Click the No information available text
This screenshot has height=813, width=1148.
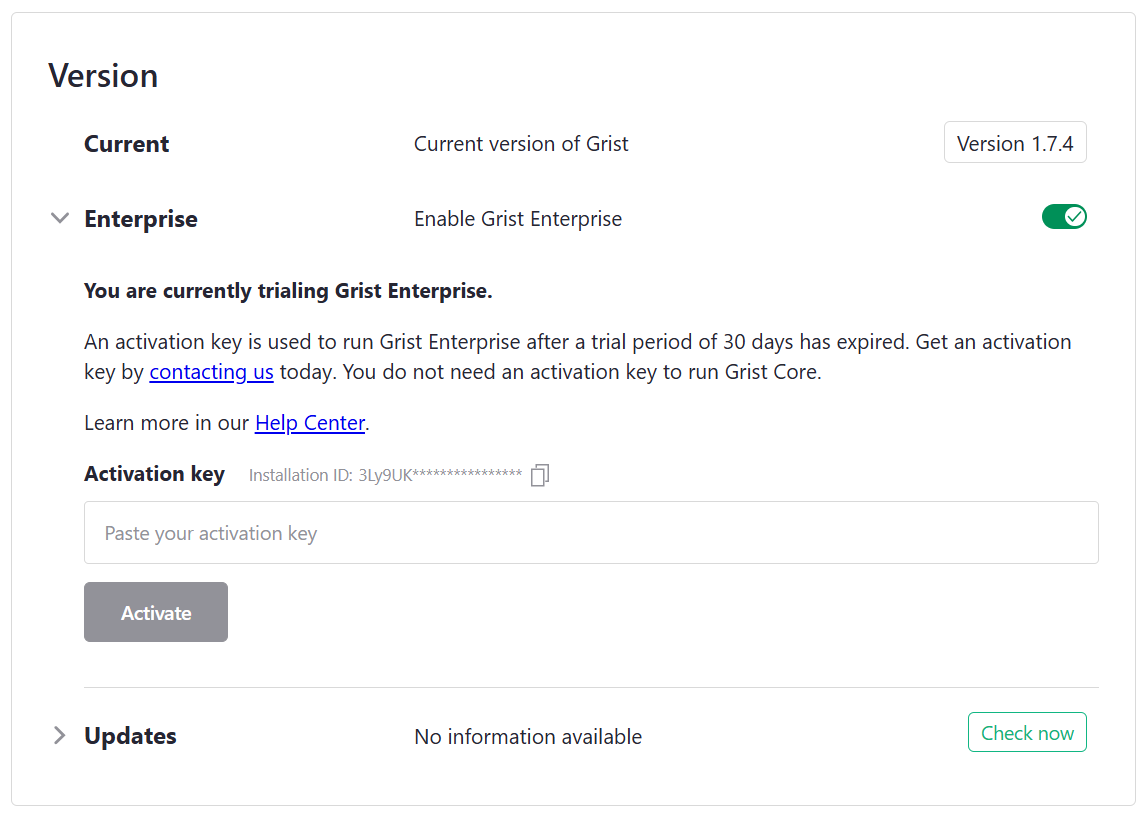pyautogui.click(x=528, y=737)
